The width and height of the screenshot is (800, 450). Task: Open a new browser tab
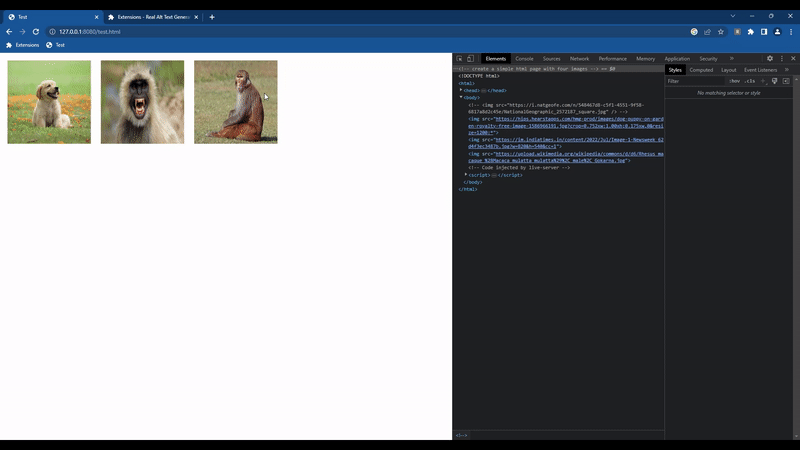tap(212, 17)
